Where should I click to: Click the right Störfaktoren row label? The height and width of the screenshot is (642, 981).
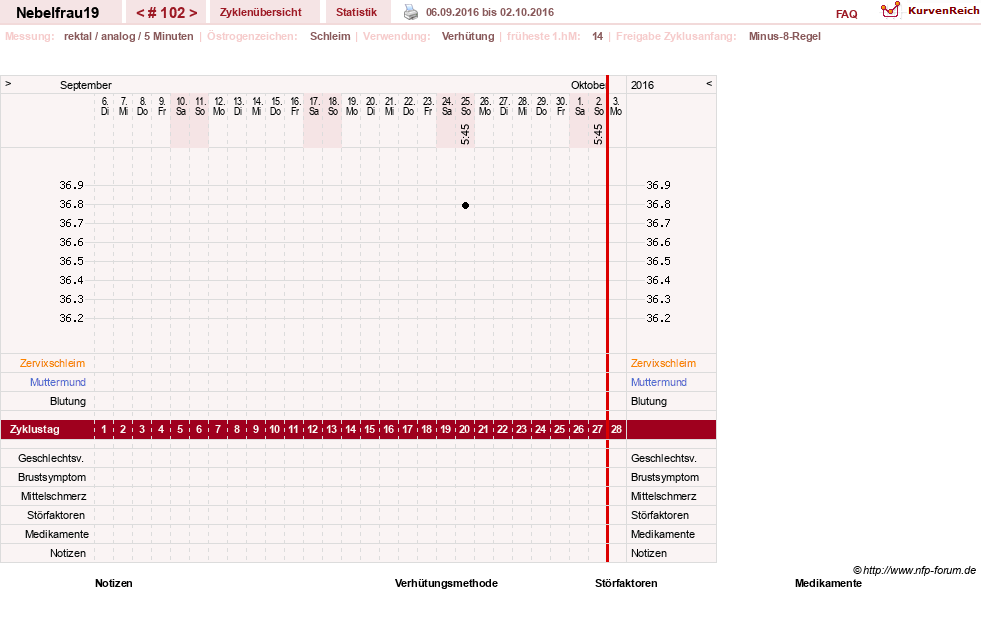click(659, 515)
